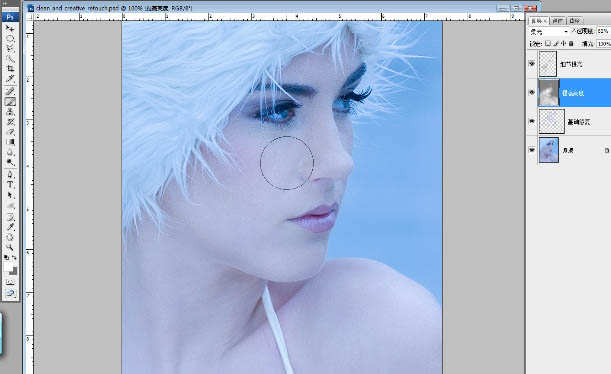Toggle lock position
Screen dimensions: 611x374
(x=564, y=44)
